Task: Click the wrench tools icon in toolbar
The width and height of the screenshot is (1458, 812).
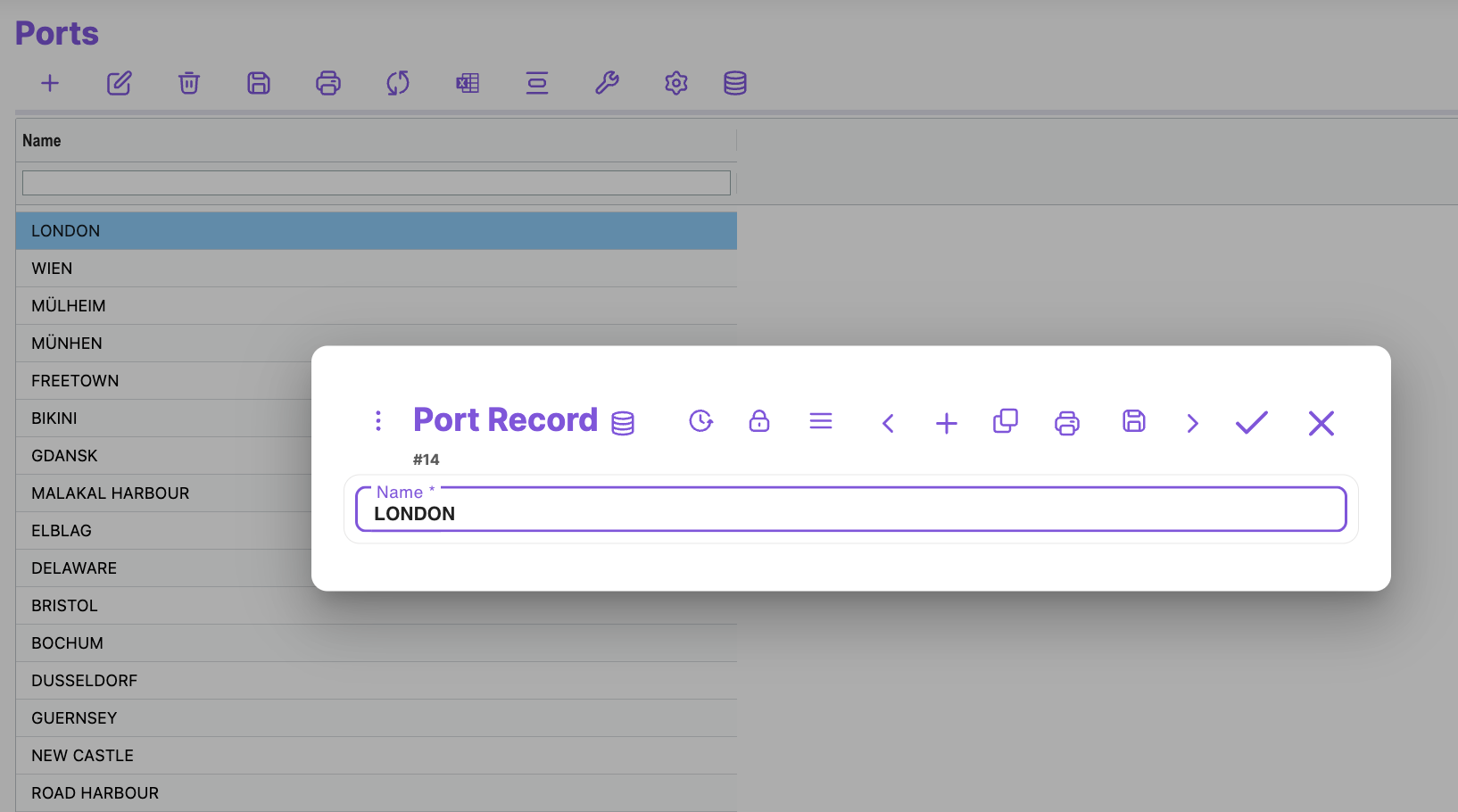Action: [607, 83]
